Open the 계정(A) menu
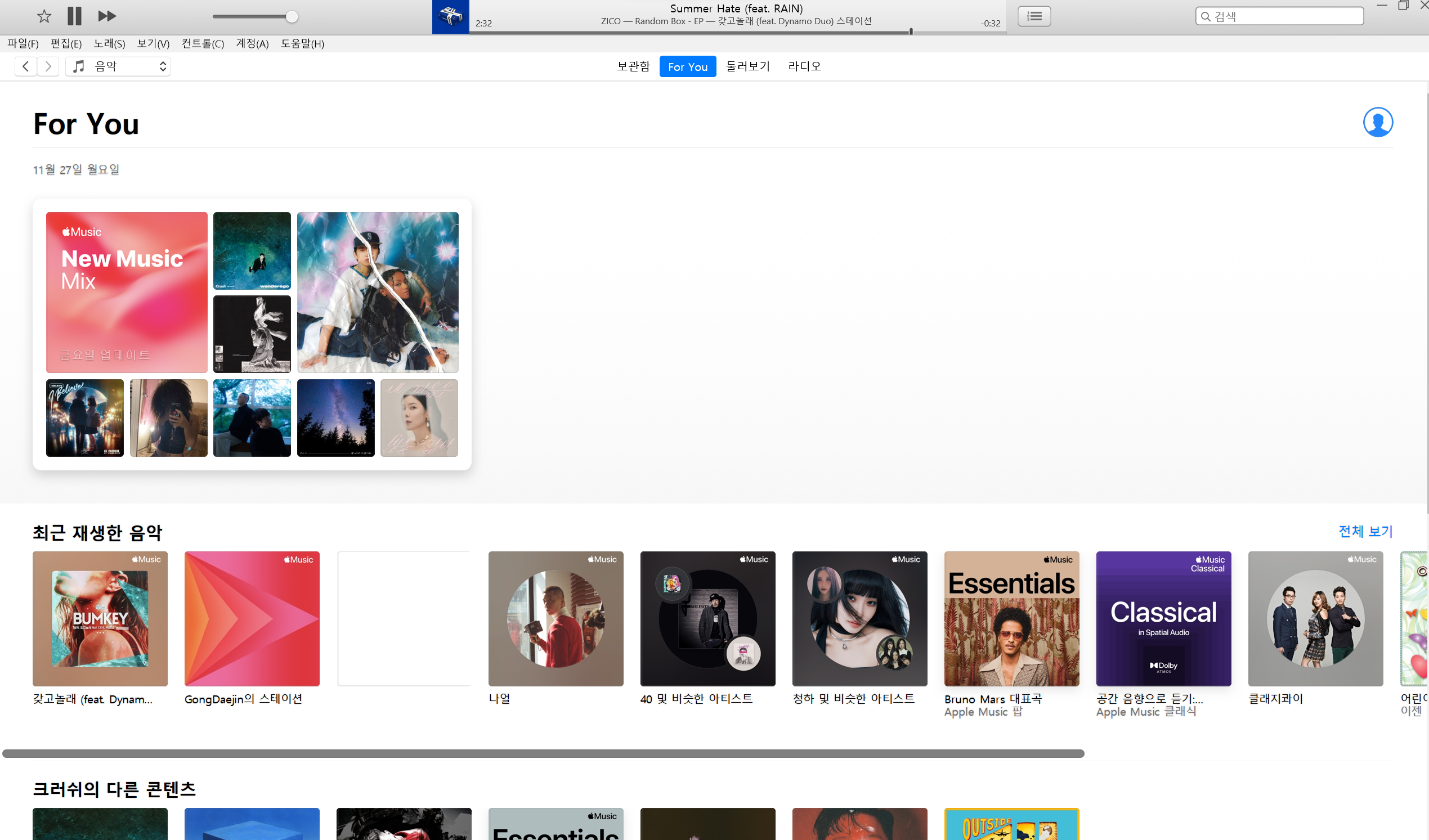The image size is (1429, 840). coord(252,44)
